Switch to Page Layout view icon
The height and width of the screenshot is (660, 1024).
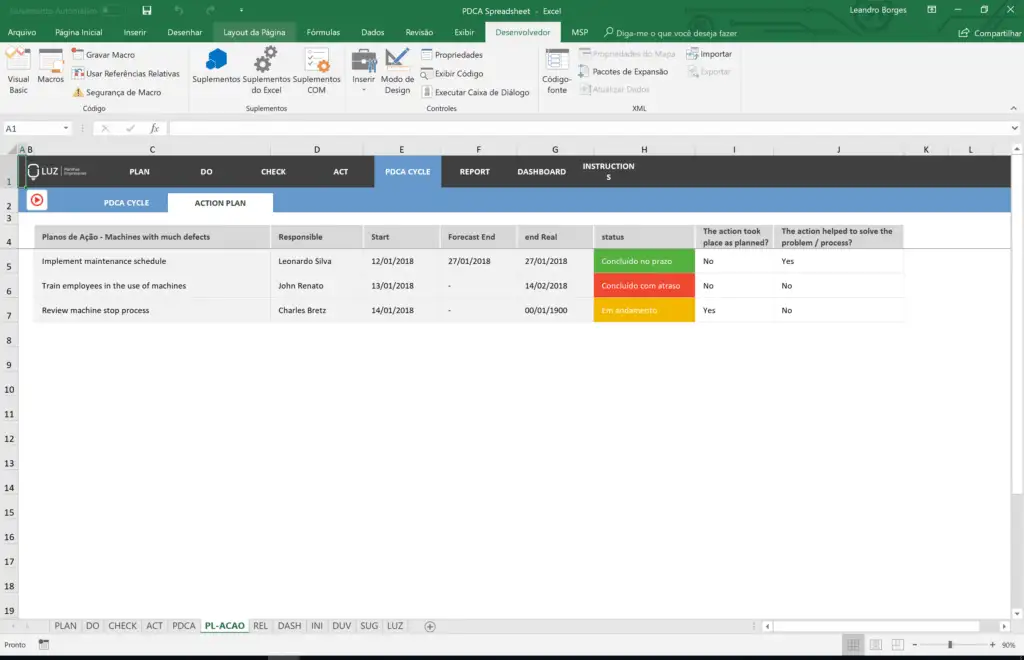[x=875, y=645]
